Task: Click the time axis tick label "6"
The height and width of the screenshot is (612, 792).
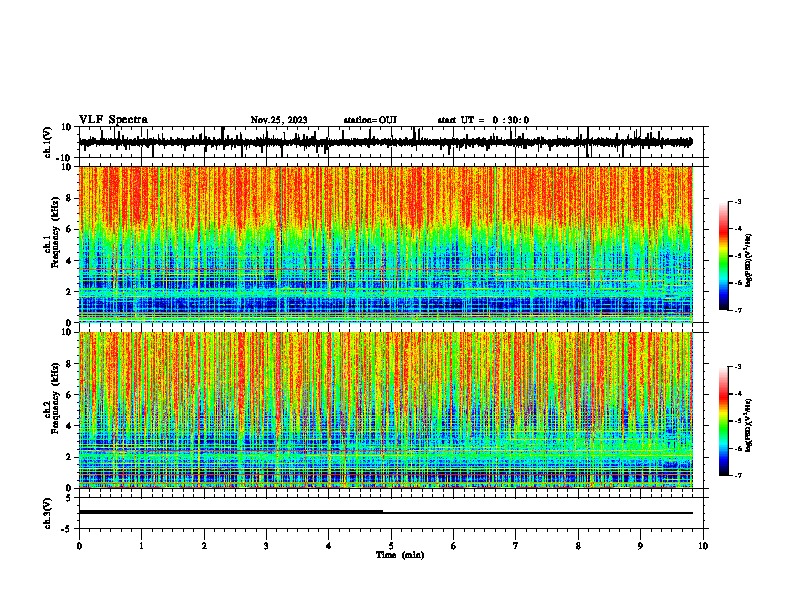Action: pos(454,546)
